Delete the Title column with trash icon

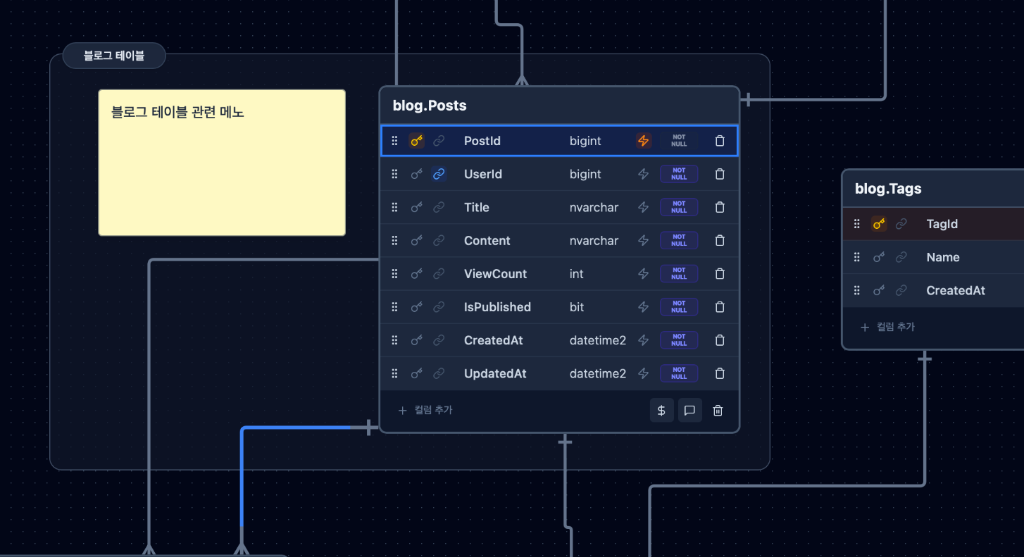click(719, 207)
